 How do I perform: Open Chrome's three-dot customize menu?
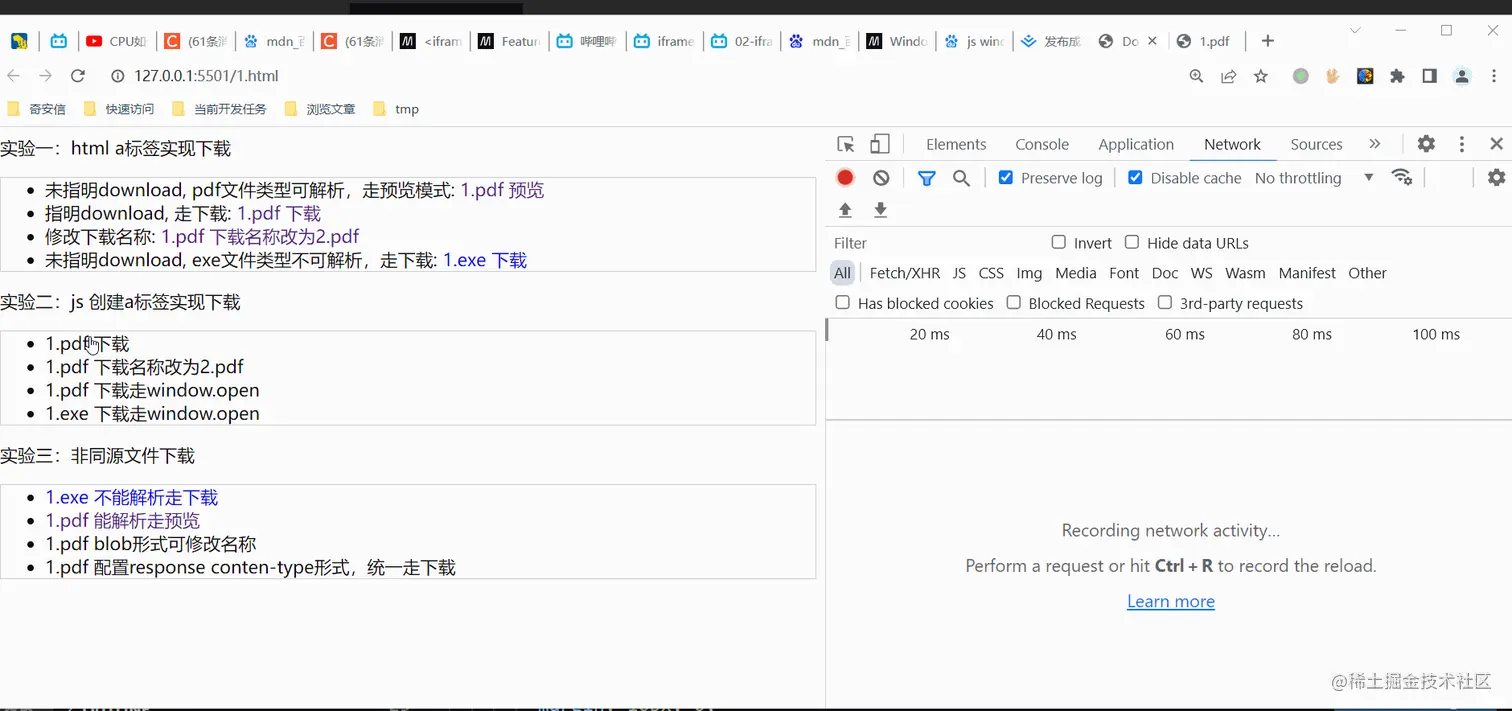(1496, 76)
